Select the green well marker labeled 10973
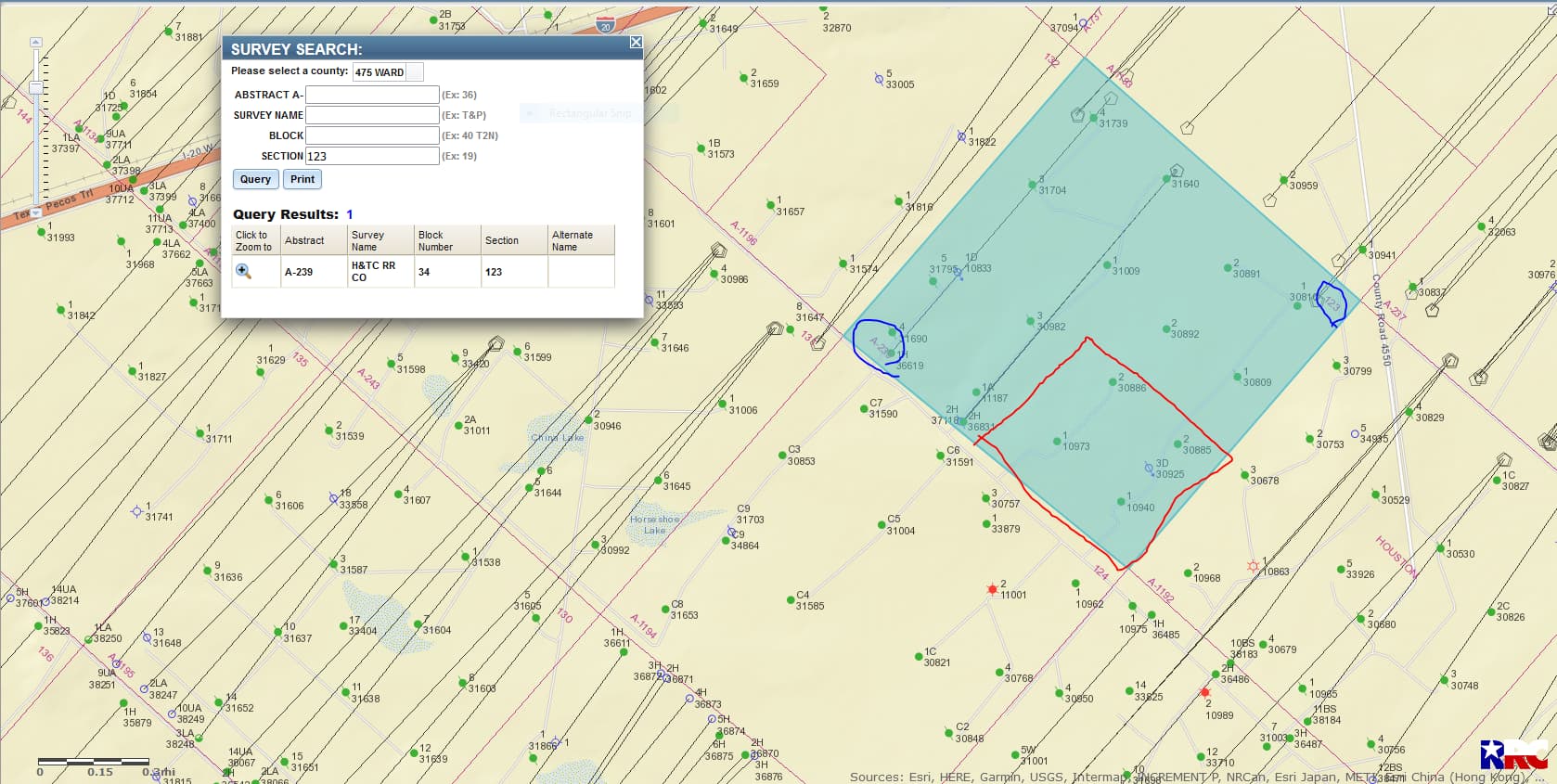1557x784 pixels. pyautogui.click(x=1056, y=441)
